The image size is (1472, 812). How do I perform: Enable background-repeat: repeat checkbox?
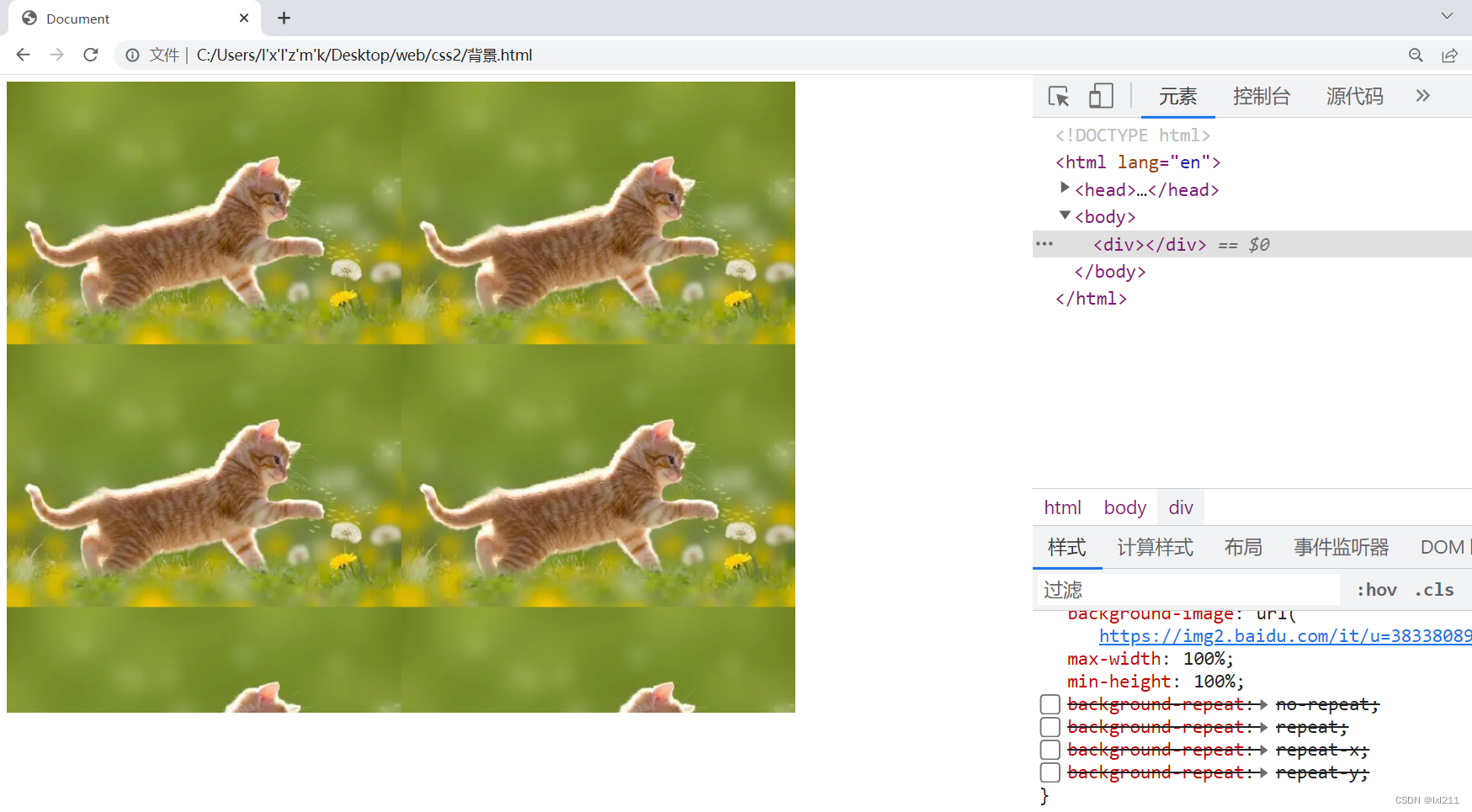pyautogui.click(x=1050, y=727)
